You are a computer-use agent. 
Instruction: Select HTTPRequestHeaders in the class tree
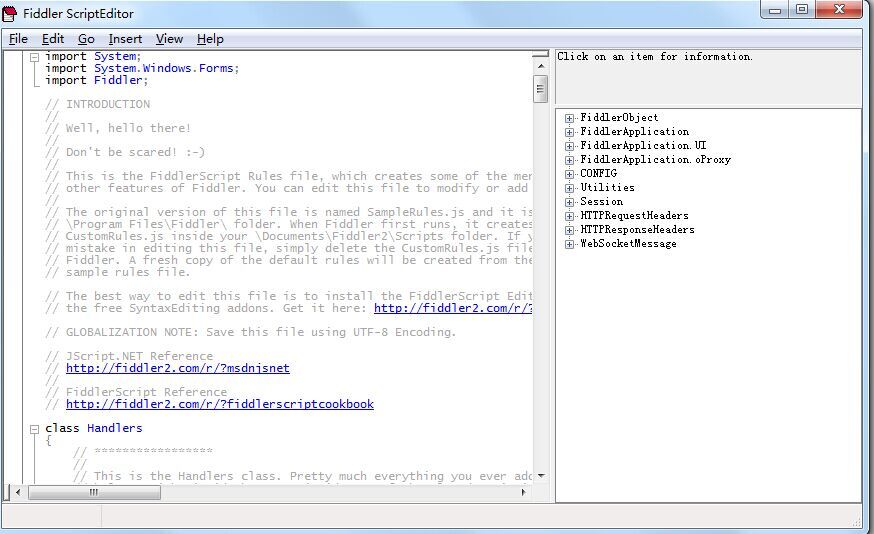[x=634, y=215]
